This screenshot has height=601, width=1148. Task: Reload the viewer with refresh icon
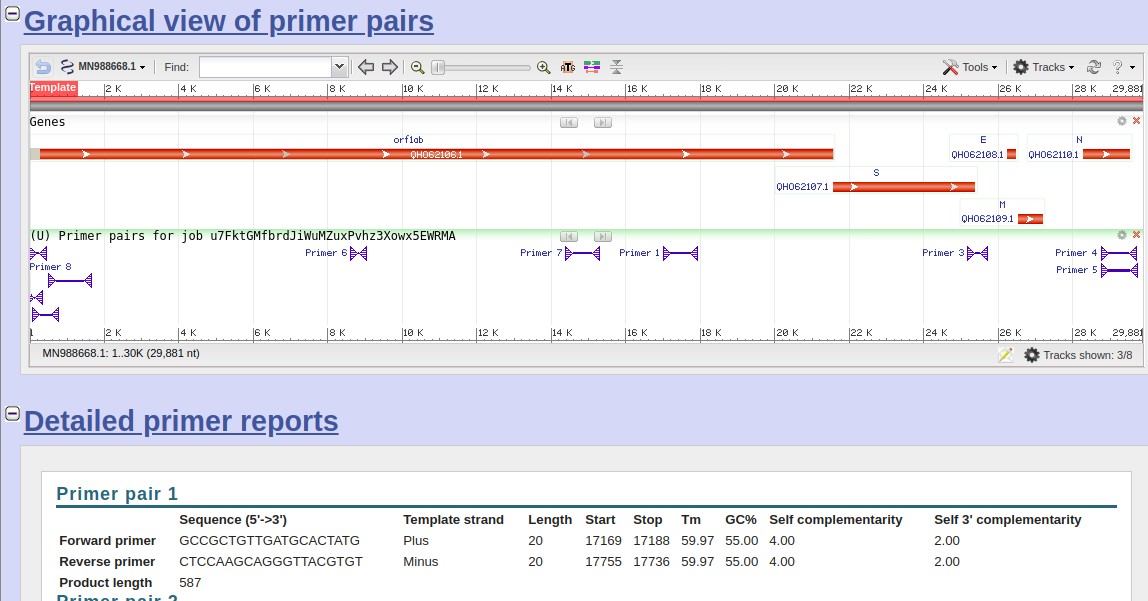point(1094,67)
